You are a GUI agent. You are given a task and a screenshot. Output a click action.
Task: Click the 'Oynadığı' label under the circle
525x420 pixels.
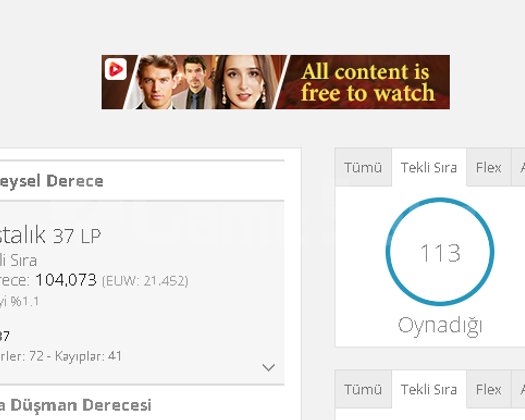point(440,326)
